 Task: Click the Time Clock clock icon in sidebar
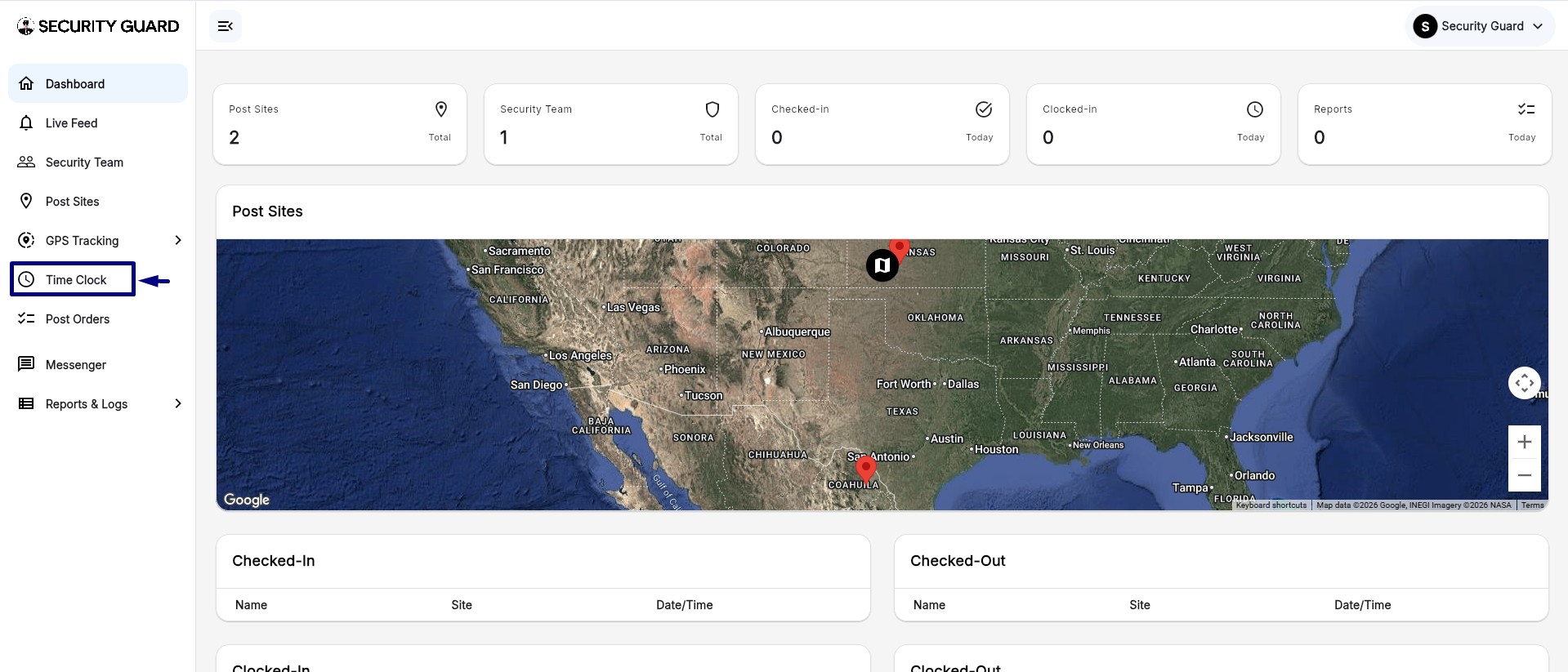pyautogui.click(x=26, y=279)
